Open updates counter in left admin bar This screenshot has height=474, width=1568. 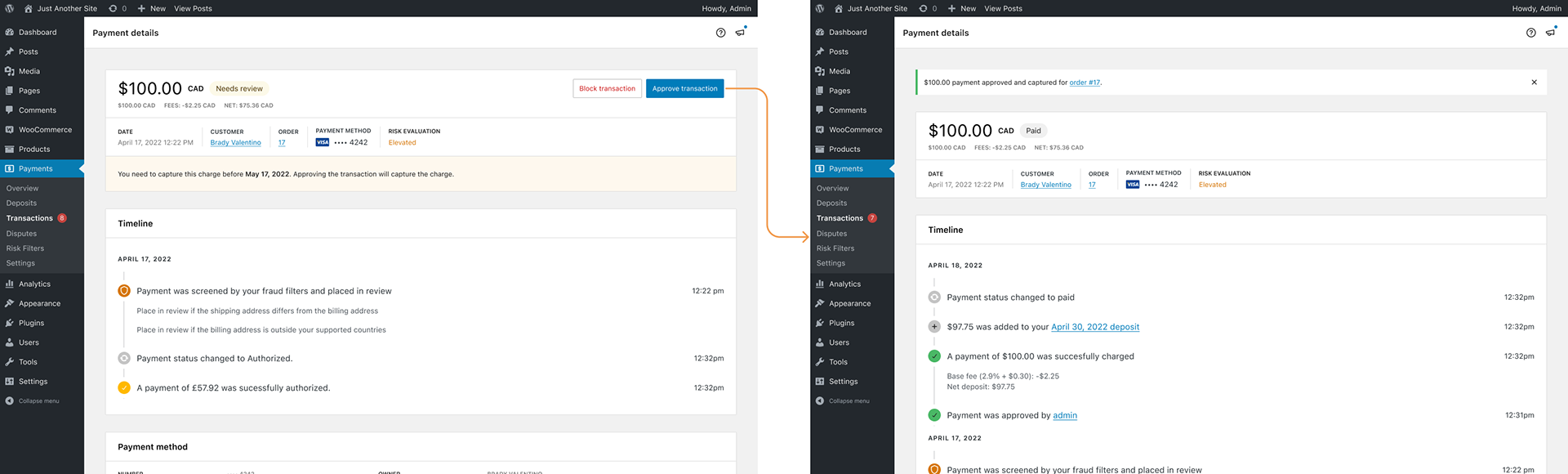(118, 8)
